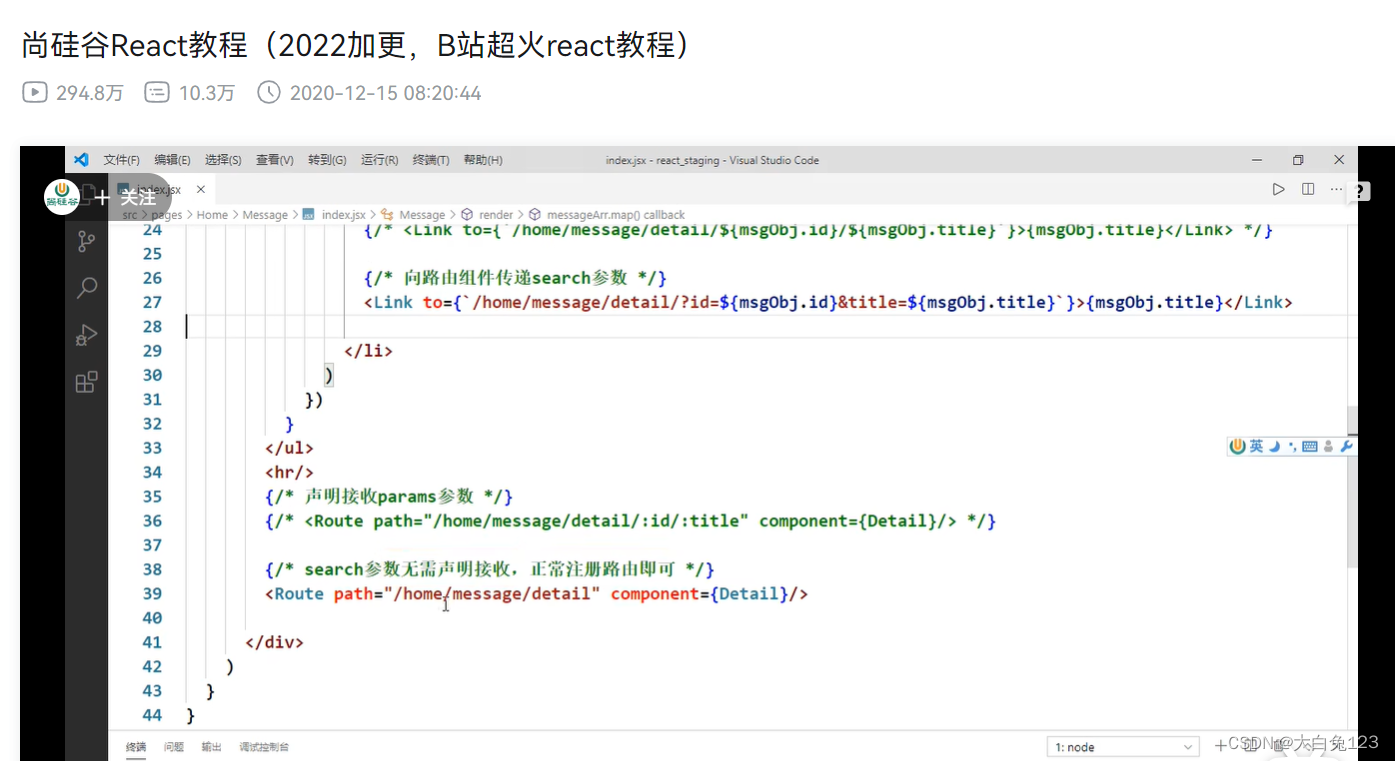Click the play count icon beside 294.8万
The height and width of the screenshot is (761, 1395).
[34, 93]
